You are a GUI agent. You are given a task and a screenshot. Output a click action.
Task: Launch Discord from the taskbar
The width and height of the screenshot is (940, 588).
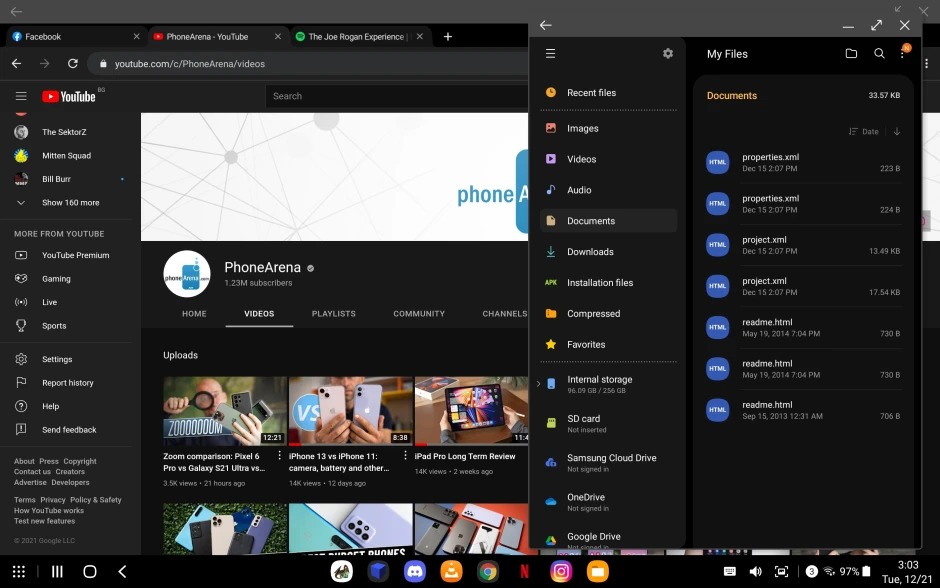[414, 571]
